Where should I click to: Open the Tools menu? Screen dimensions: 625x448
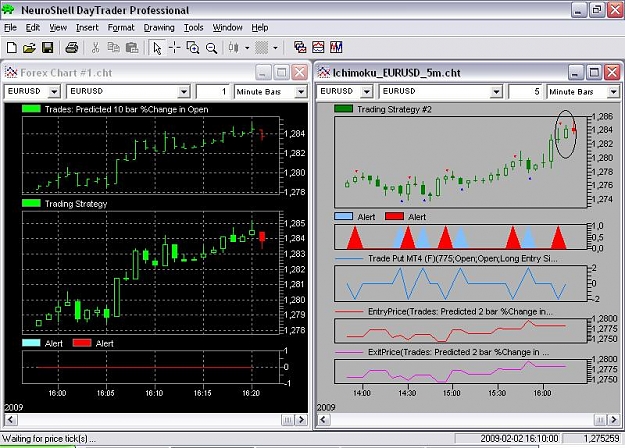[x=193, y=28]
